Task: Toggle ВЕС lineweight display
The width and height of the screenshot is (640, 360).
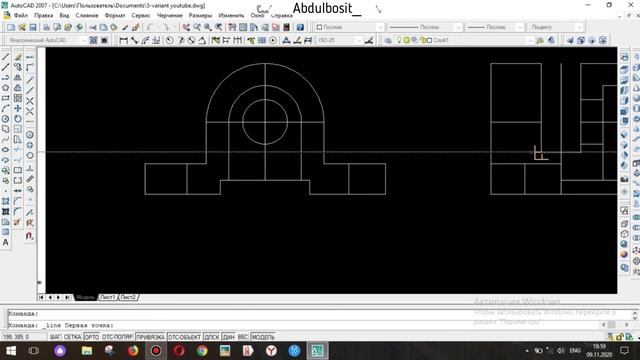Action: click(243, 337)
